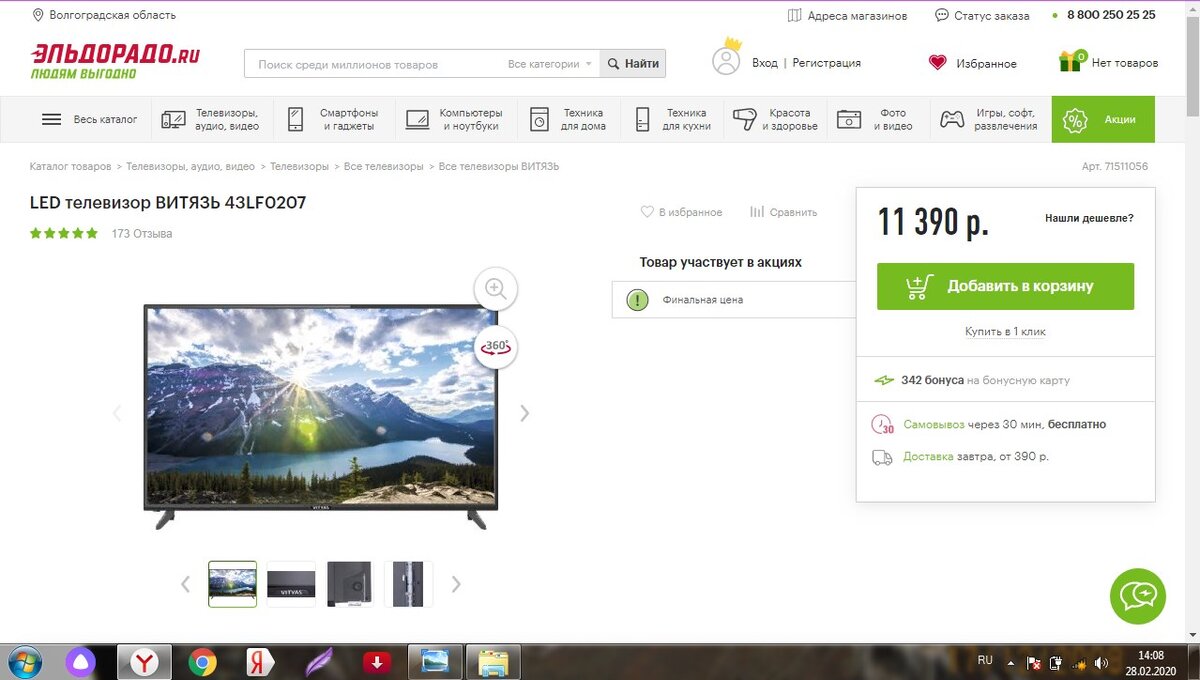Open the Весь каталог hamburger menu
This screenshot has height=680, width=1200.
[x=89, y=119]
